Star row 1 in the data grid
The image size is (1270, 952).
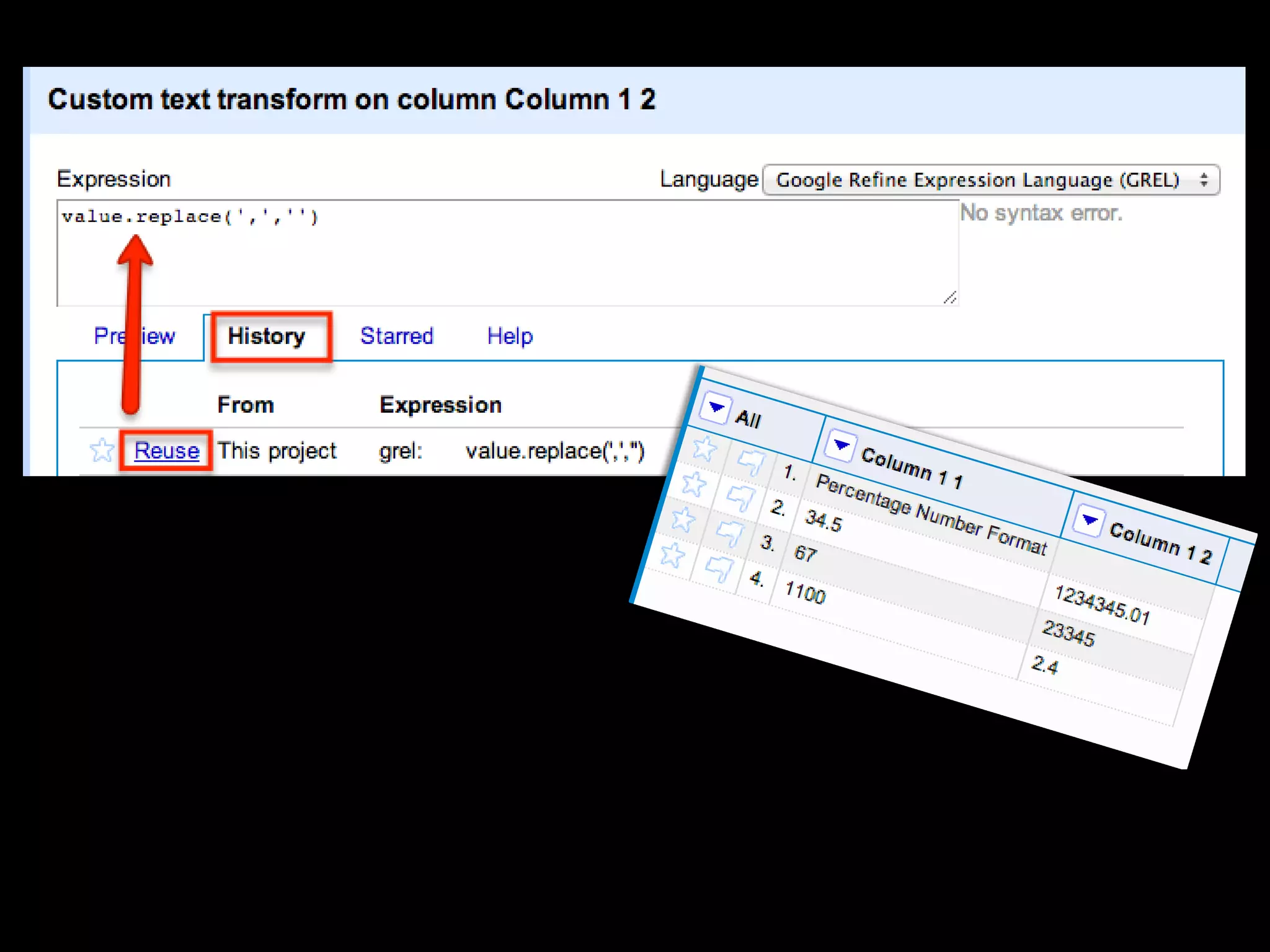click(x=704, y=448)
